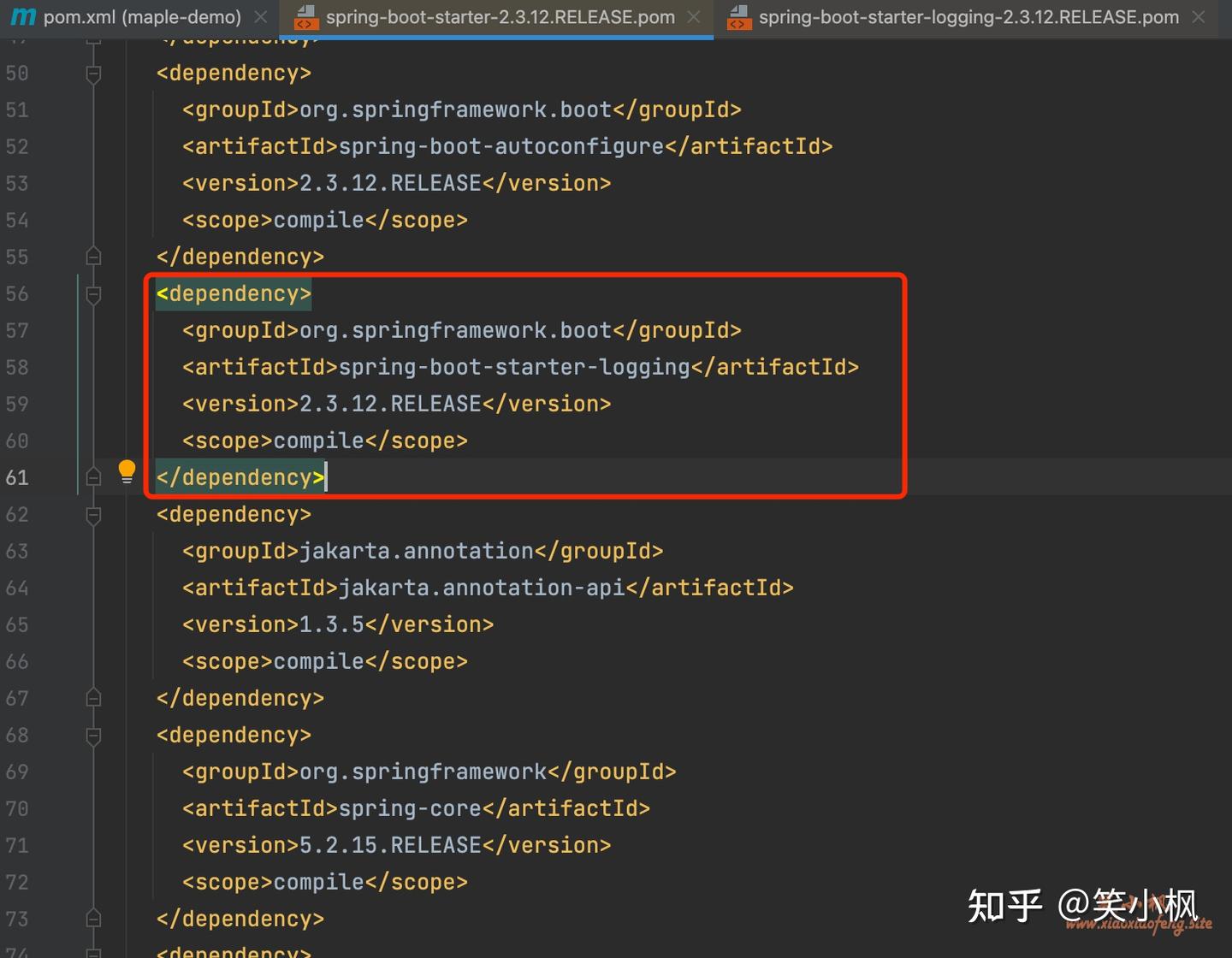Select line number 61 in the gutter
This screenshot has width=1232, height=958.
17,476
